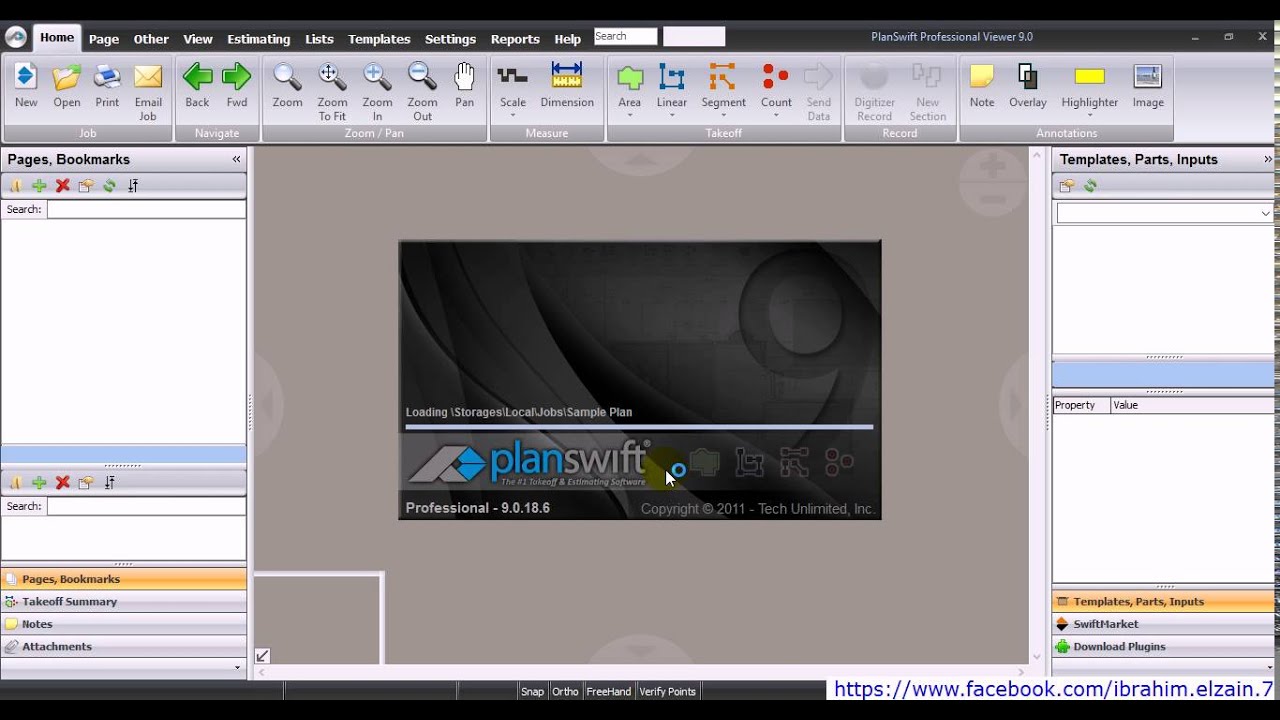Open a job with the Open folder icon
This screenshot has height=720, width=1280.
(x=67, y=77)
